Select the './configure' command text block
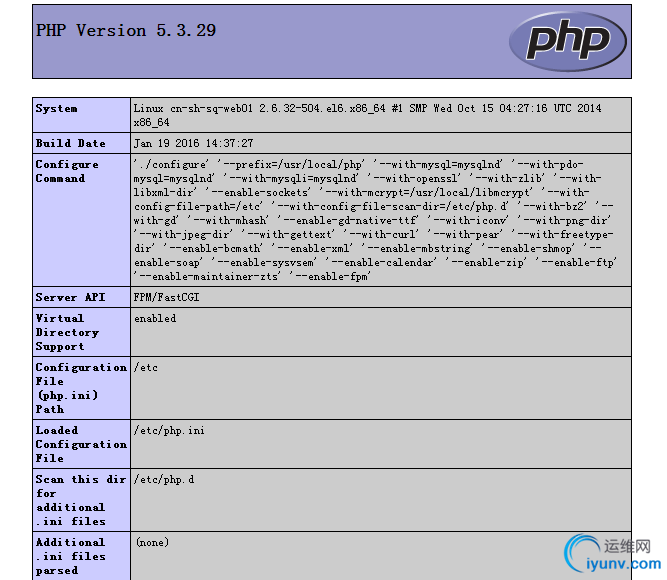The height and width of the screenshot is (580, 667). [x=375, y=220]
